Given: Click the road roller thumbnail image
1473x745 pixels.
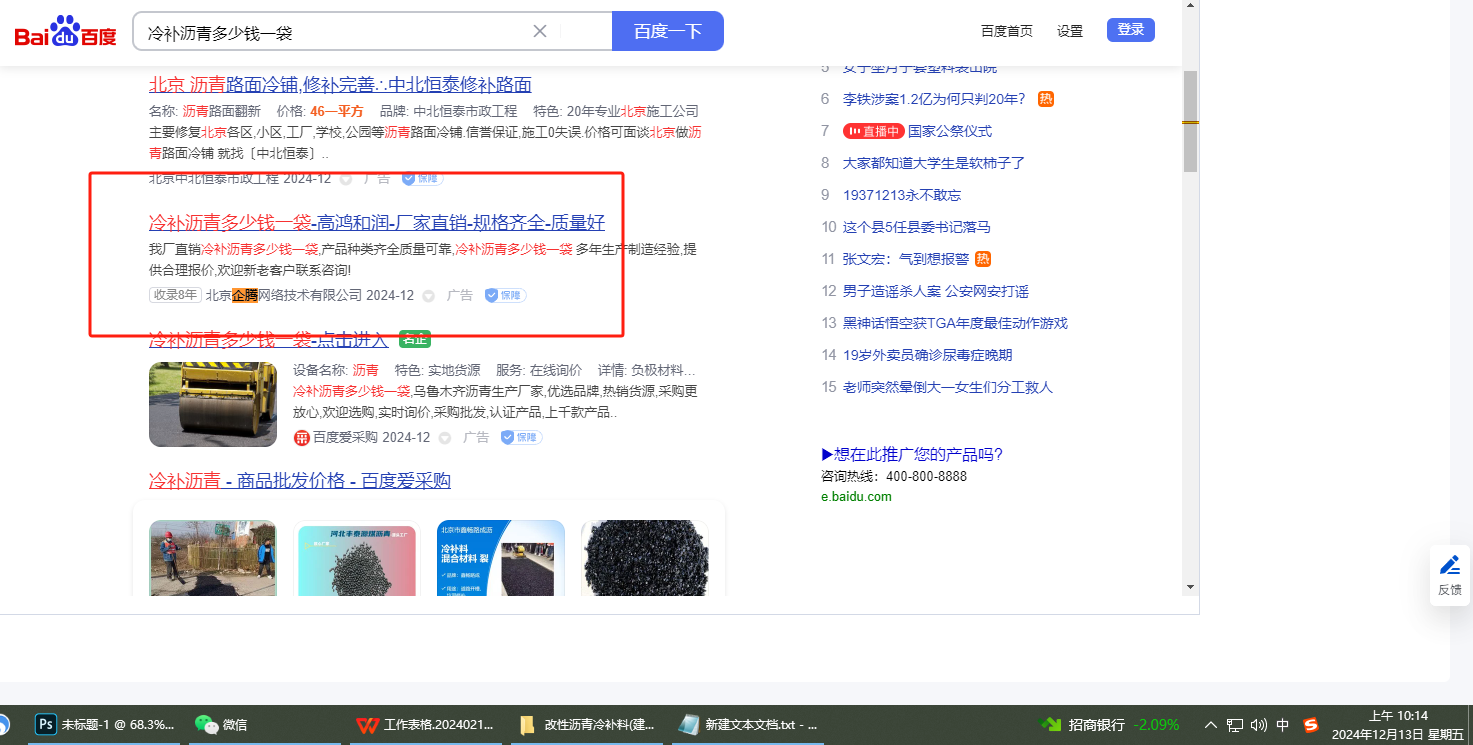Looking at the screenshot, I should (213, 404).
